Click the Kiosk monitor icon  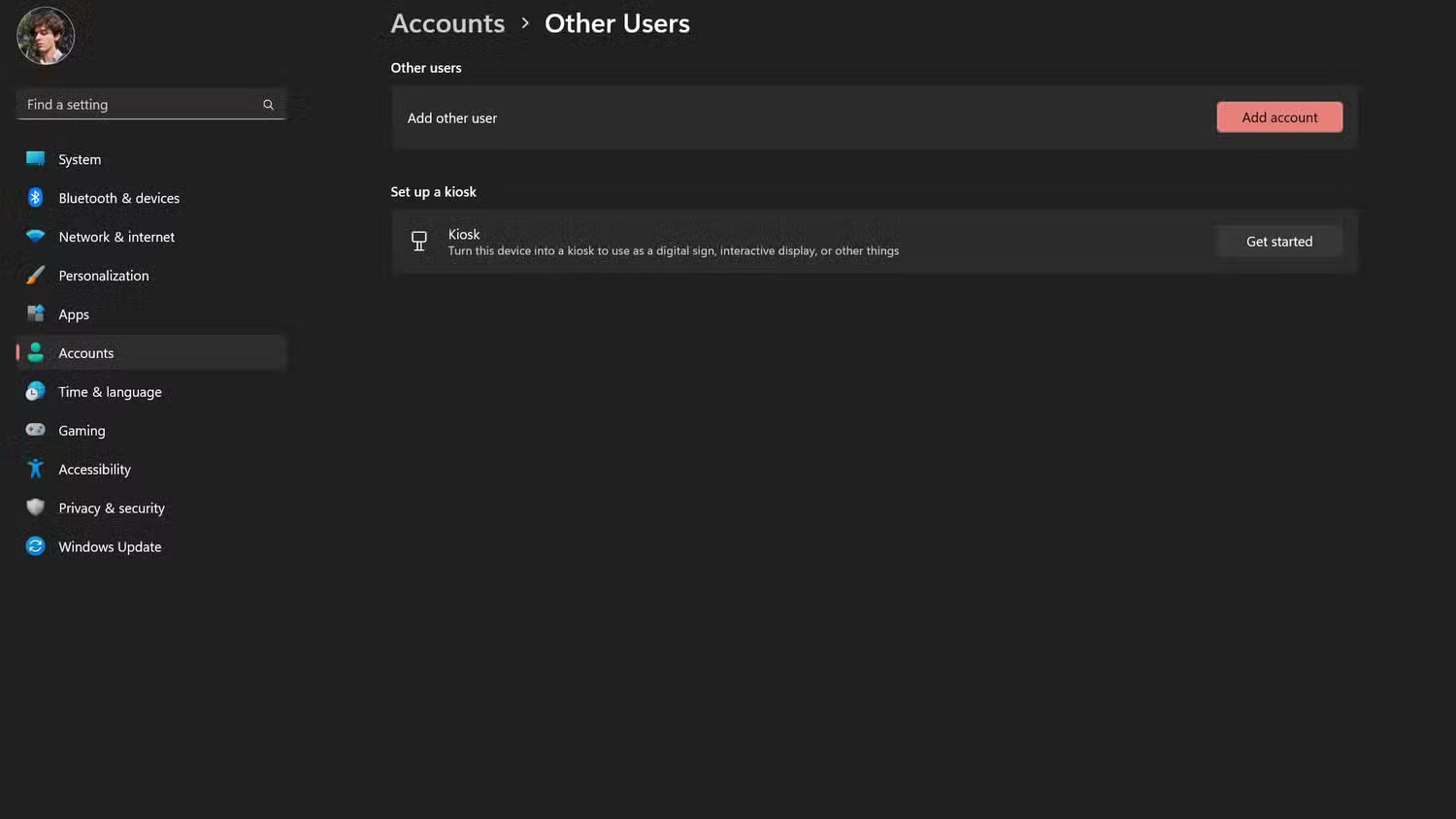coord(418,241)
